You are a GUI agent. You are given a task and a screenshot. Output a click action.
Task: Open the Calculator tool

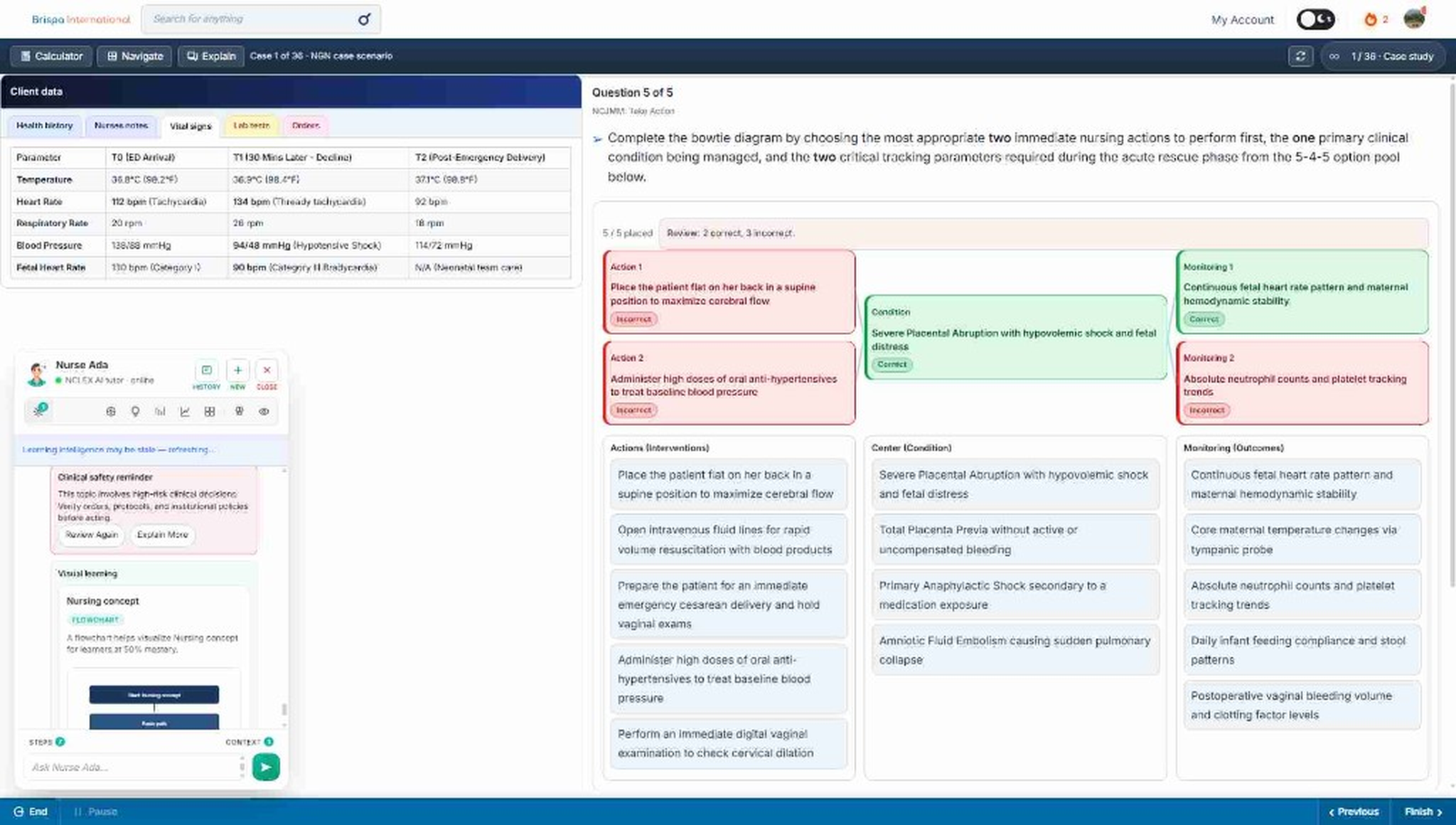click(x=51, y=56)
